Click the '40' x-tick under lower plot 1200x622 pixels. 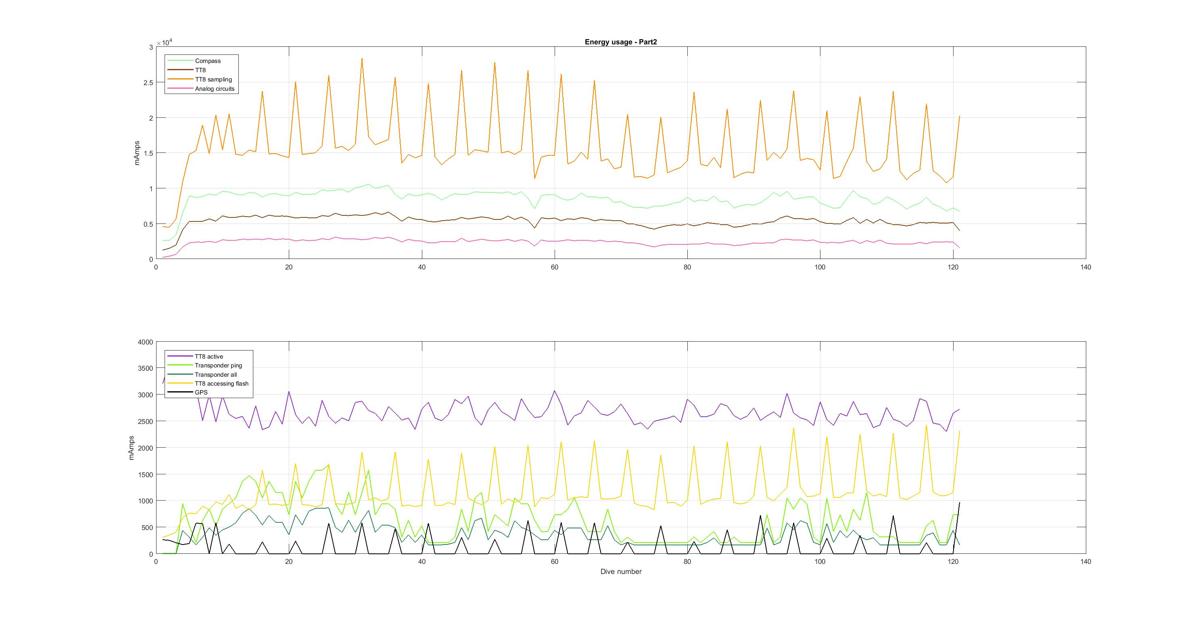coord(422,562)
